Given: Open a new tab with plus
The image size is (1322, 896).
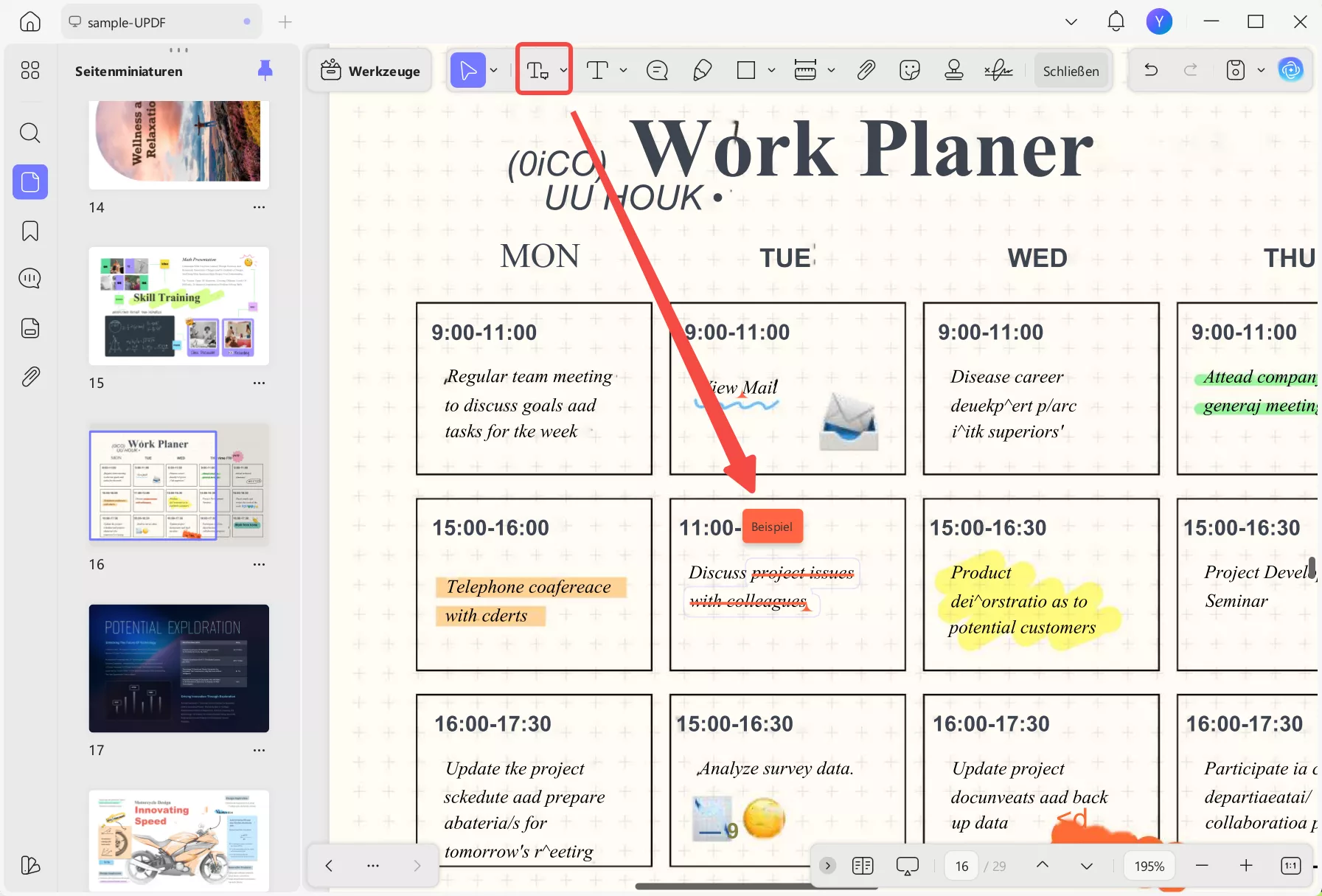Looking at the screenshot, I should click(x=285, y=22).
